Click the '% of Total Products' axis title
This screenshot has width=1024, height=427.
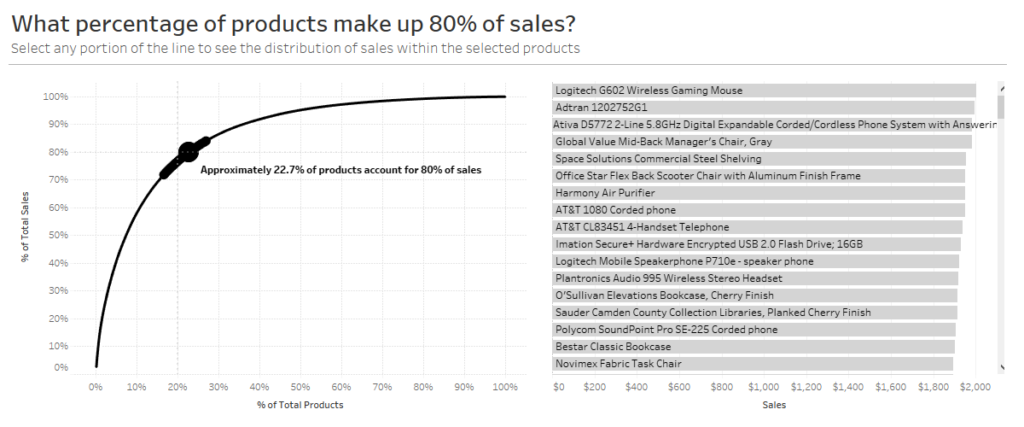click(300, 404)
